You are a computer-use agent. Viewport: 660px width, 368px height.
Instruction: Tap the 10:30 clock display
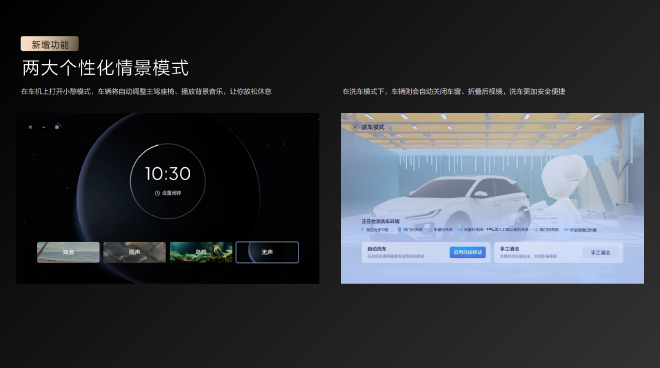[x=168, y=173]
